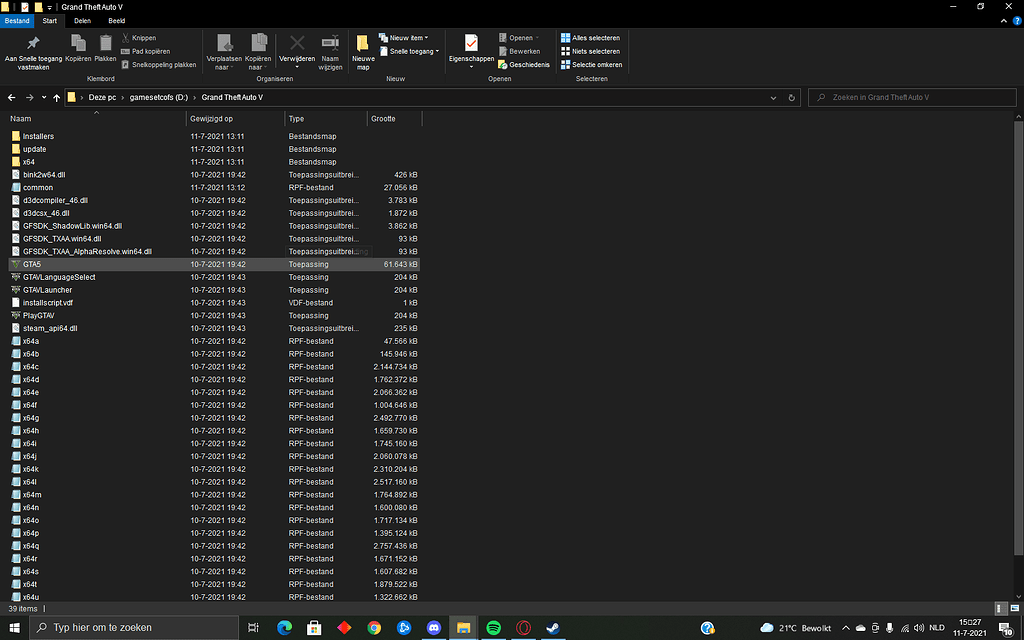Switch to the Beeld ribbon tab

pyautogui.click(x=117, y=21)
